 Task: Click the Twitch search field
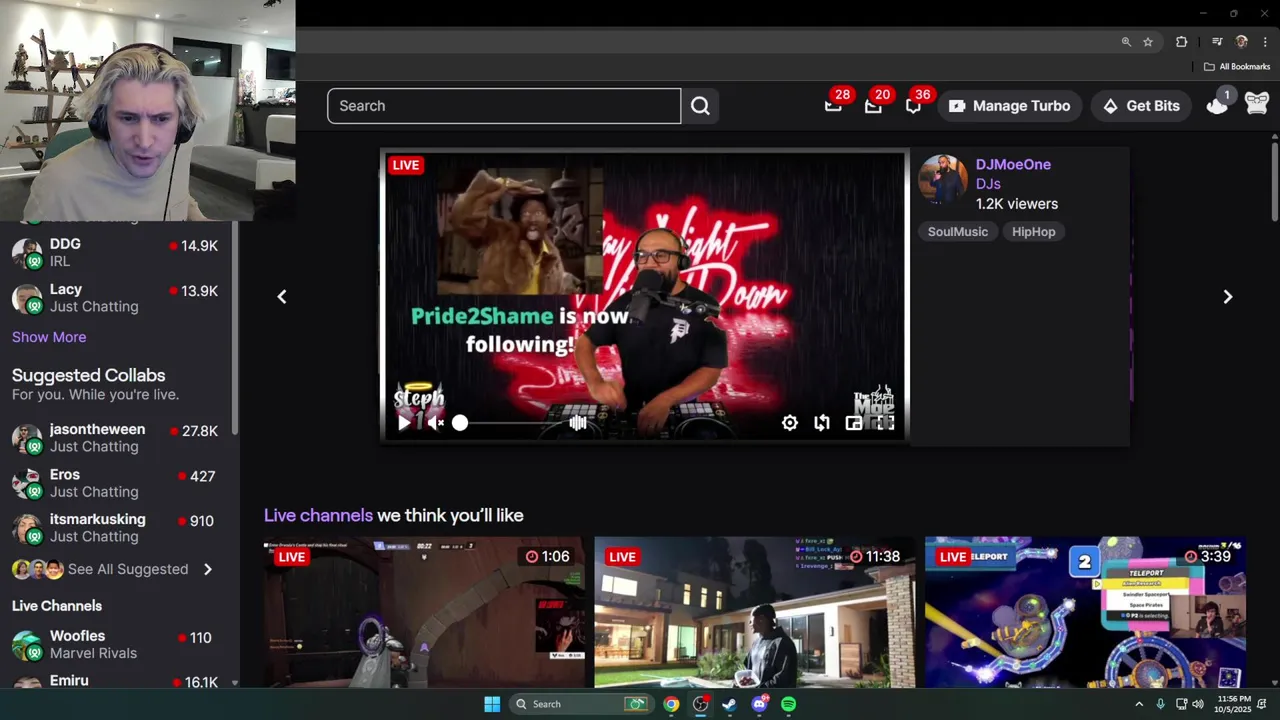[504, 106]
